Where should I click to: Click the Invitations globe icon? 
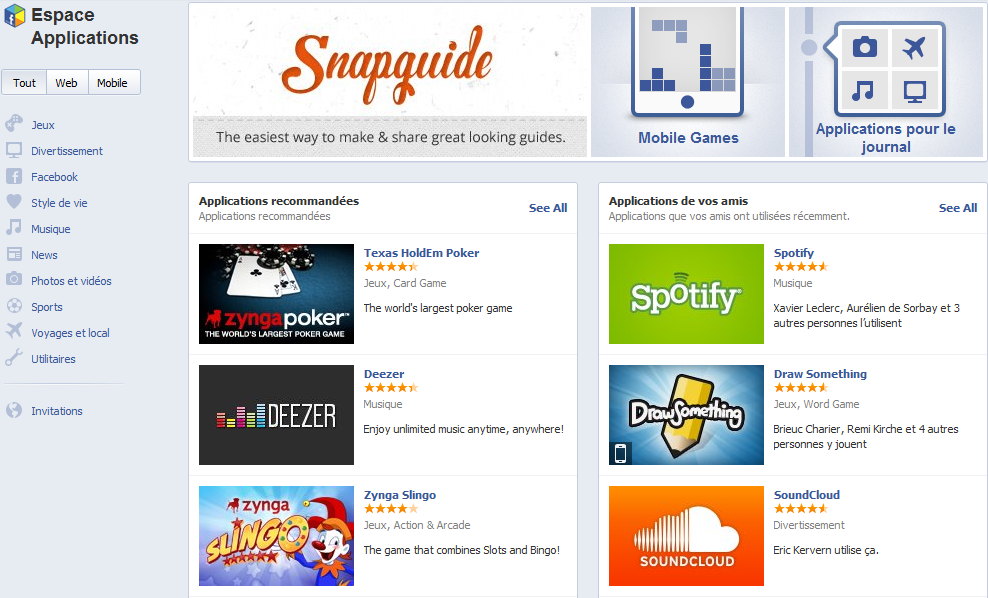[x=14, y=410]
